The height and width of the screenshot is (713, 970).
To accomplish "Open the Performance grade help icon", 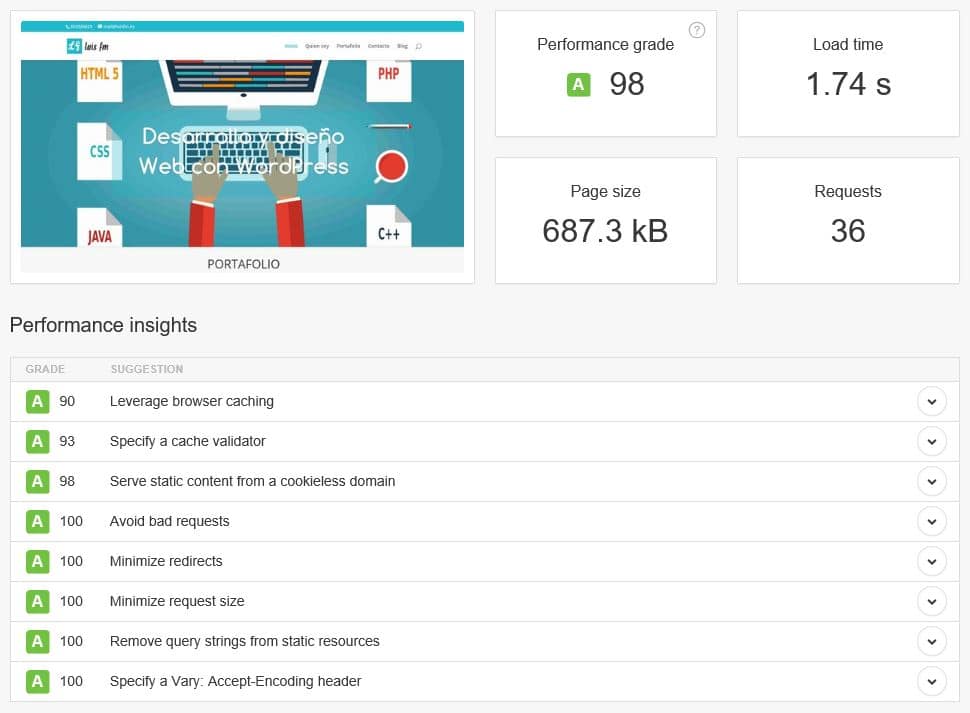I will tap(697, 30).
